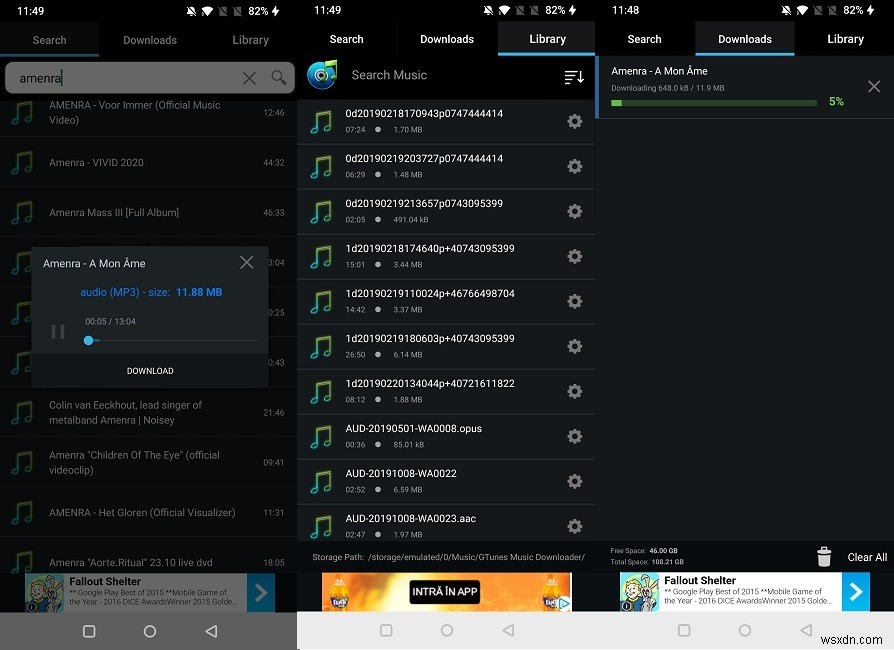The image size is (894, 650).
Task: Close the audio preview popup
Action: tap(246, 262)
